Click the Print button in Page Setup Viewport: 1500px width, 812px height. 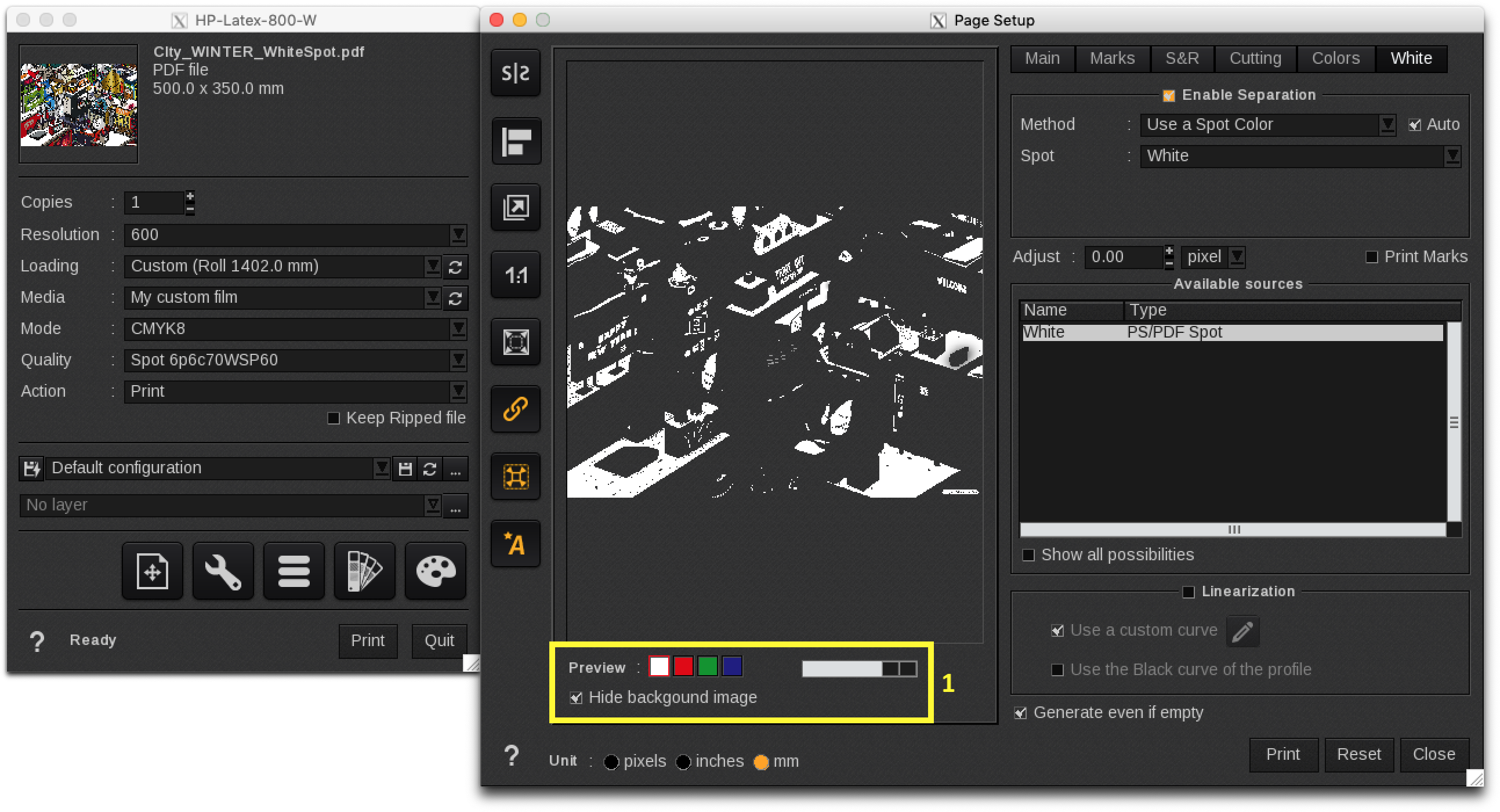pos(1284,755)
